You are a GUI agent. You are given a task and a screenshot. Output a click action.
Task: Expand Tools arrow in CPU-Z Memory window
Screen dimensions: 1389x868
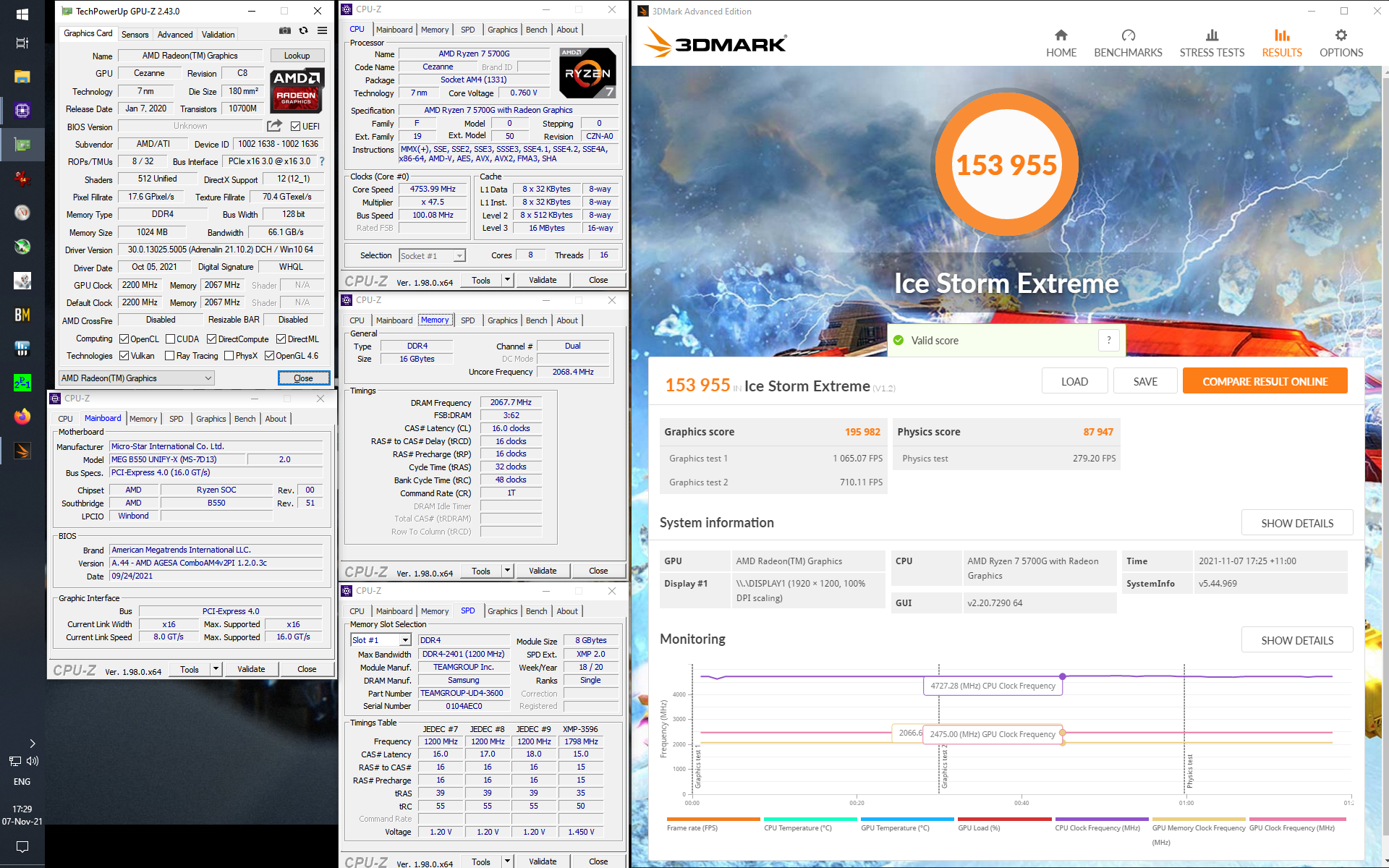[507, 571]
